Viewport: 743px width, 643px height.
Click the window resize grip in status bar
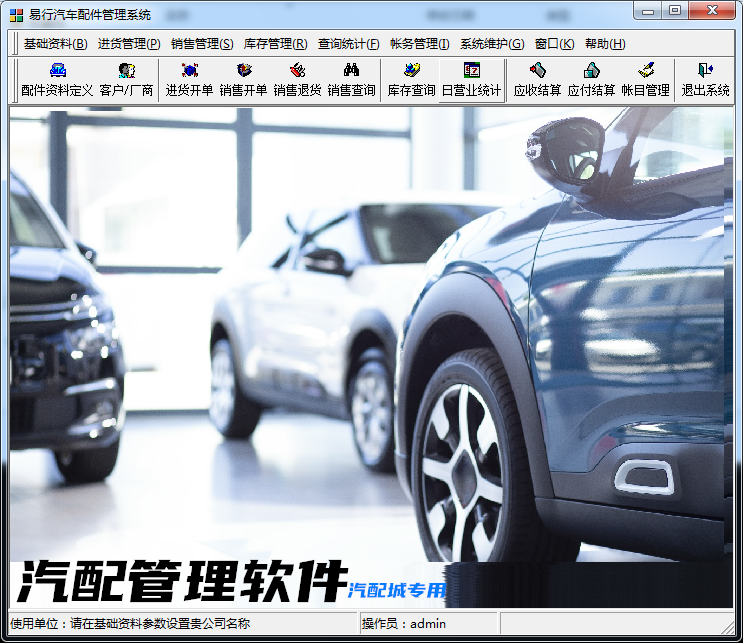728,628
